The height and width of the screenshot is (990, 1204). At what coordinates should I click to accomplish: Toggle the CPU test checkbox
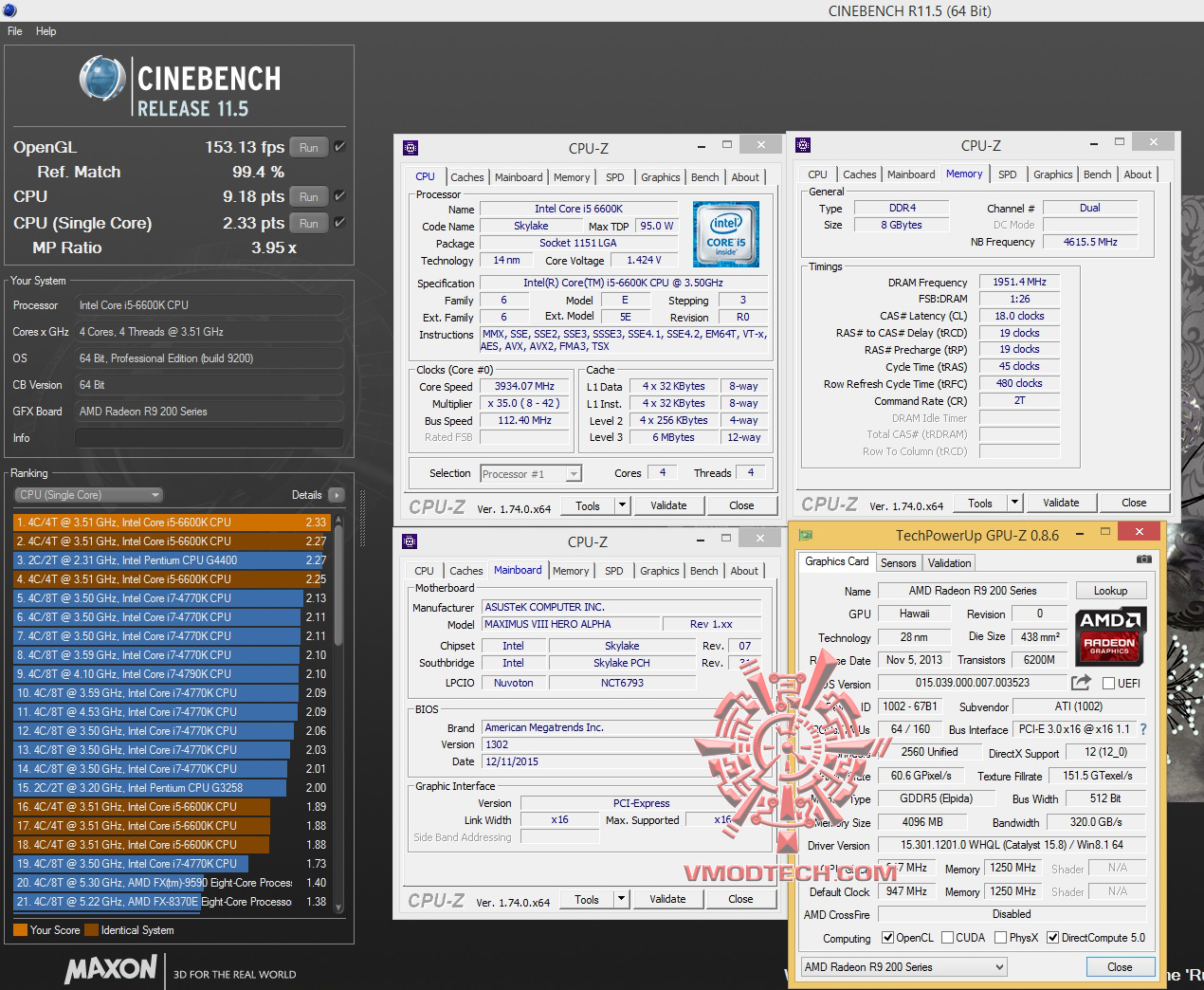(x=339, y=196)
